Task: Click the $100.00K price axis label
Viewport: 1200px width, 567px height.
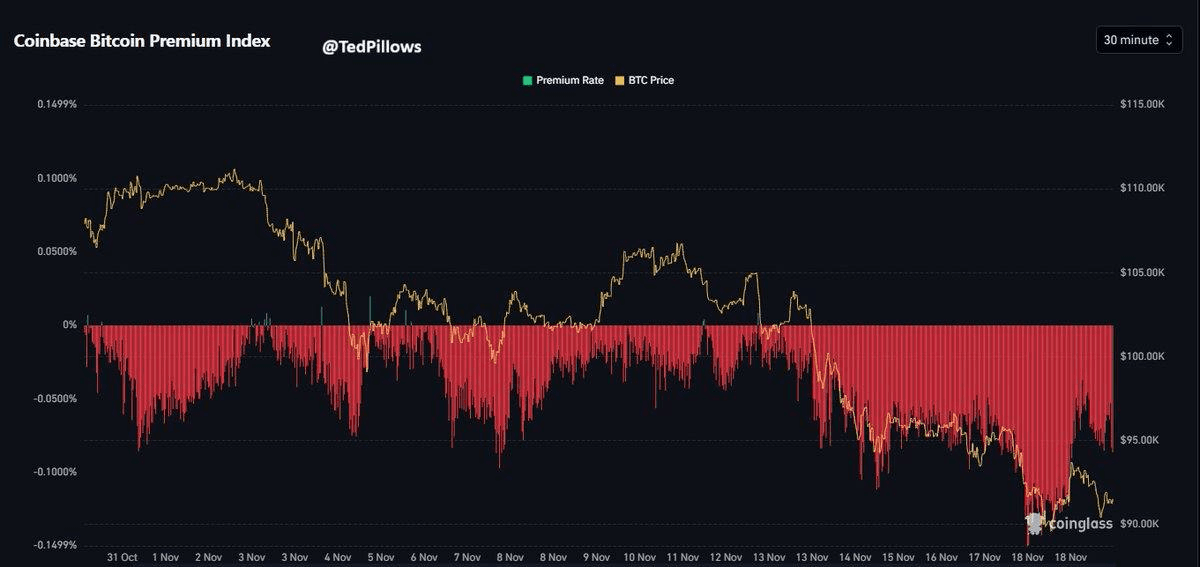Action: (x=1140, y=357)
